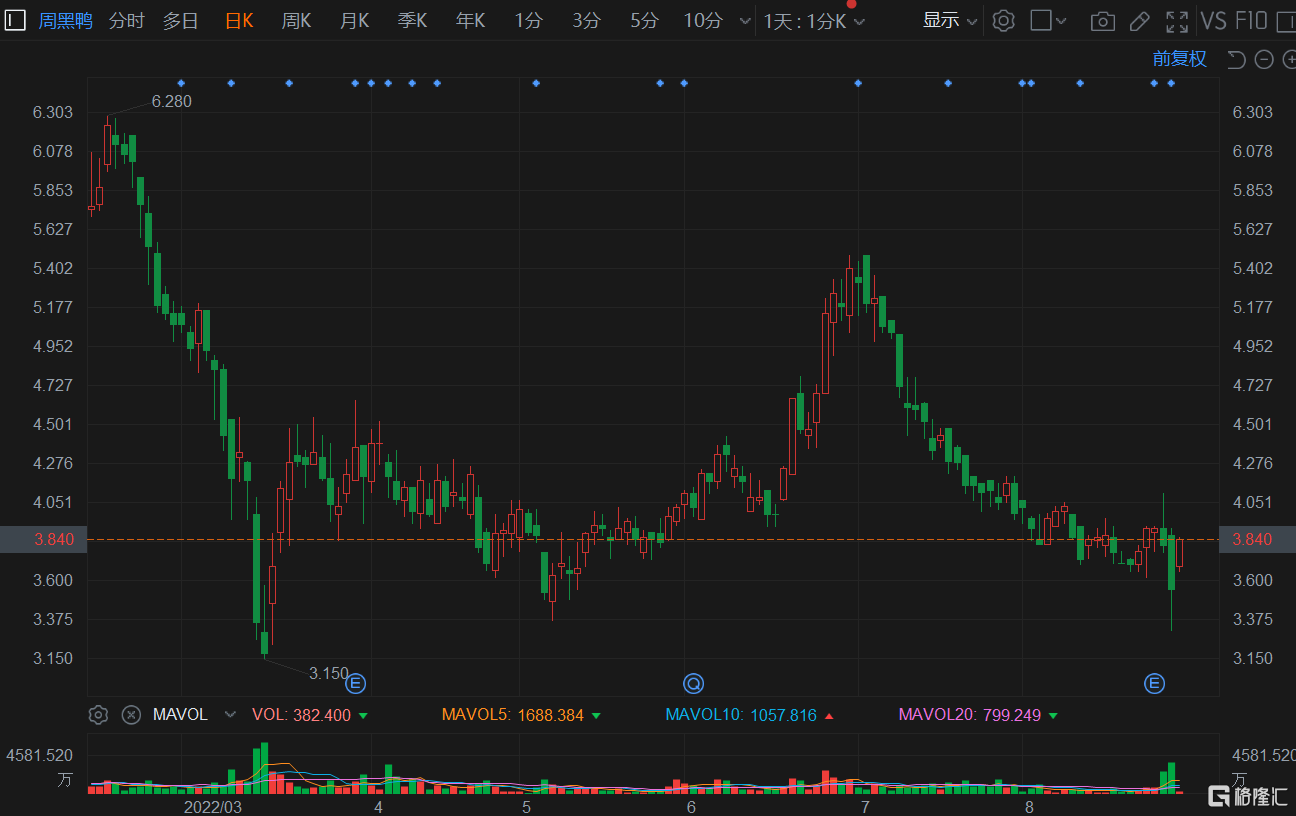The width and height of the screenshot is (1296, 816).
Task: Click the MAVOL5 1688.384 readout
Action: tap(522, 715)
